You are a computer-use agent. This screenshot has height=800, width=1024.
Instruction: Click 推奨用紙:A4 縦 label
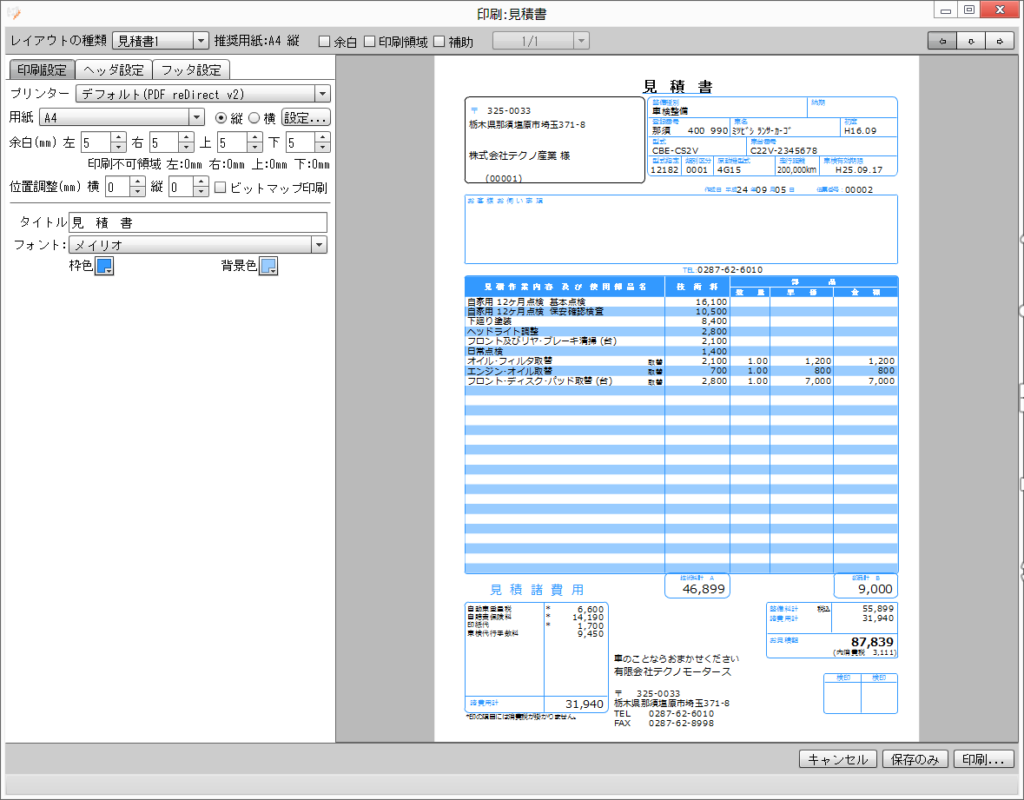click(x=257, y=41)
